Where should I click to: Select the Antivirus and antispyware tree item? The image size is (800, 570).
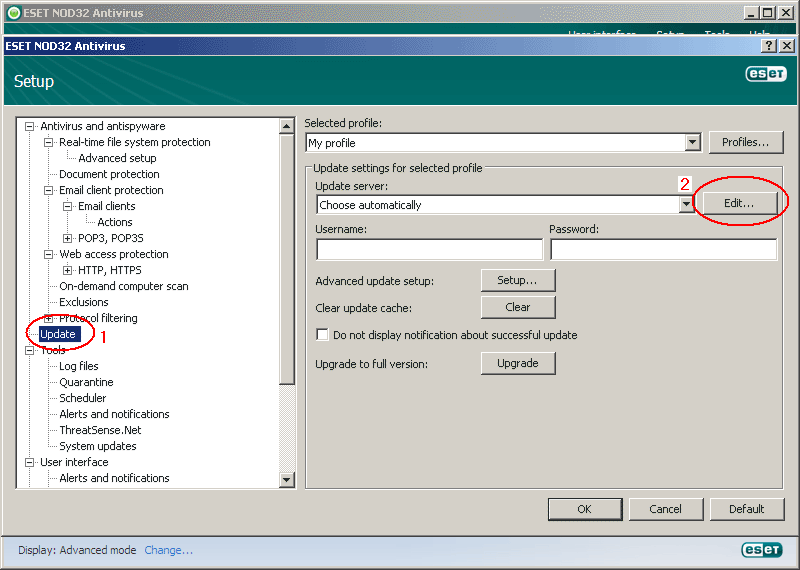tap(103, 126)
